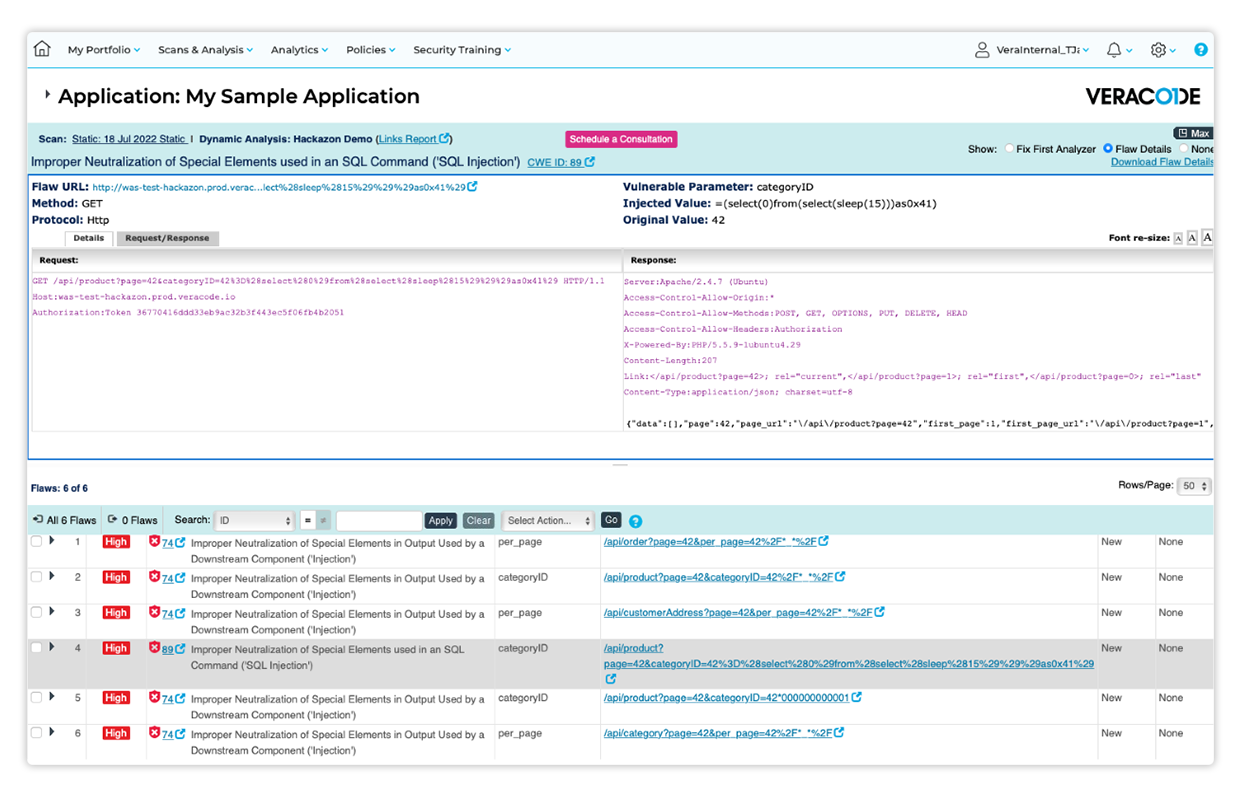1240x796 pixels.
Task: Go to the home icon
Action: pos(42,49)
